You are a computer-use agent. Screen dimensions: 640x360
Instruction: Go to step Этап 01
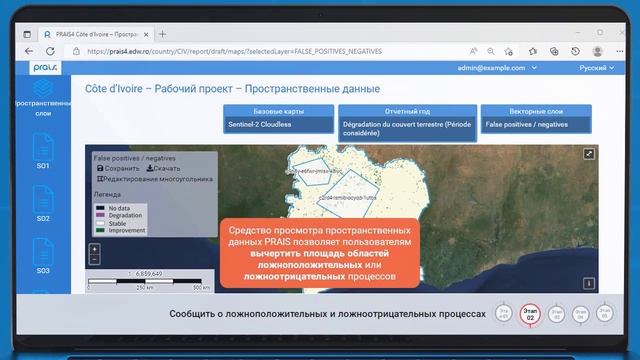[504, 313]
